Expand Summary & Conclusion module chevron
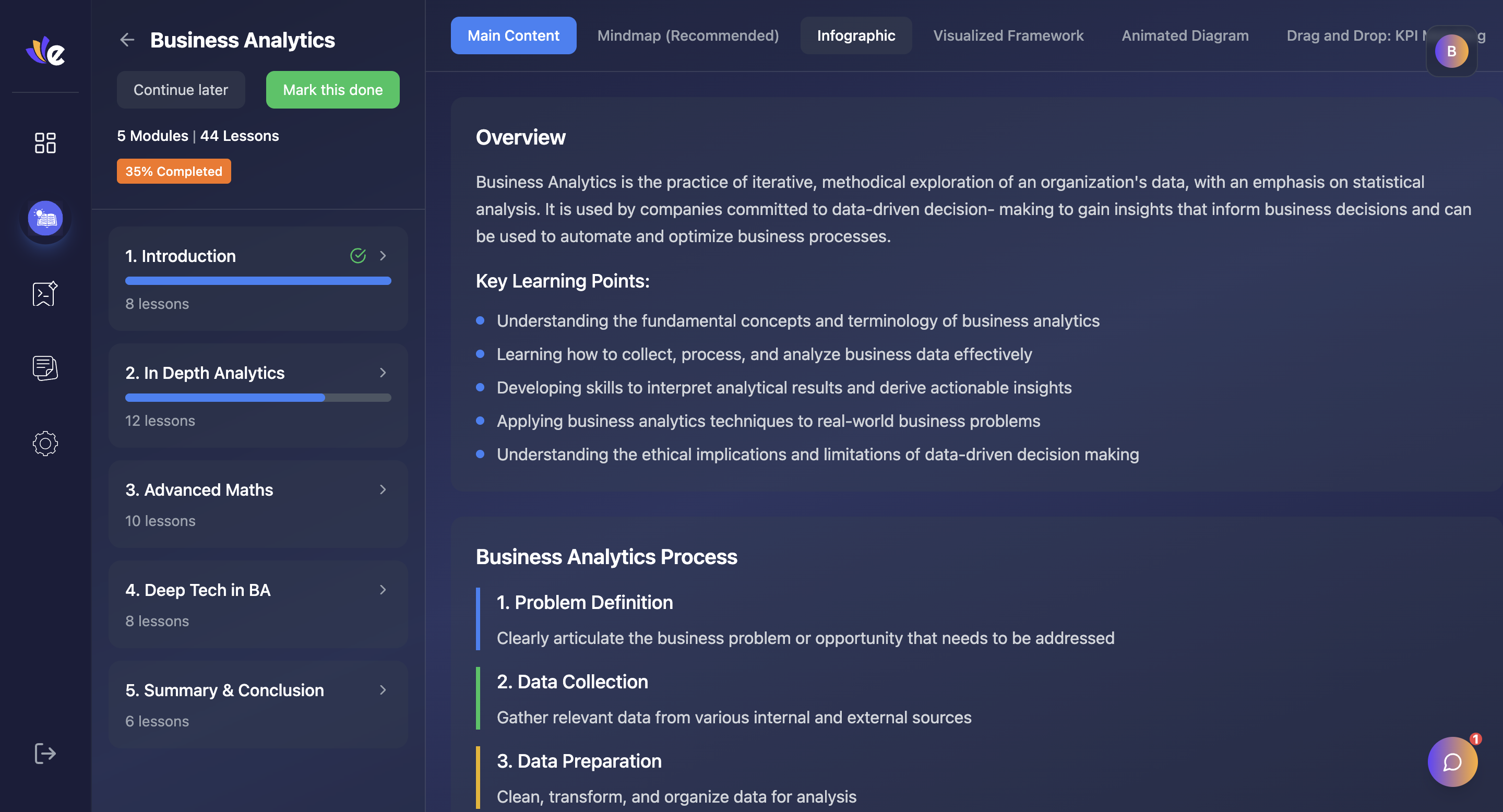 (383, 690)
